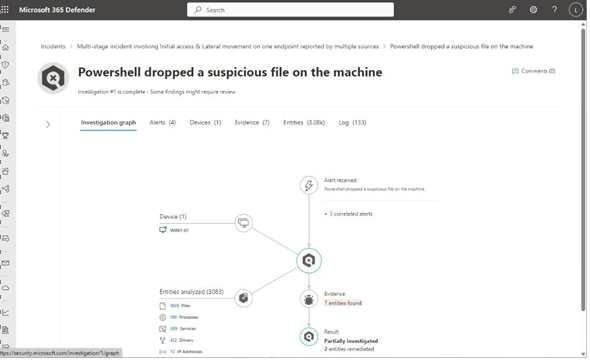This screenshot has width=590, height=360.
Task: Select the Result node at graph bottom
Action: point(309,336)
